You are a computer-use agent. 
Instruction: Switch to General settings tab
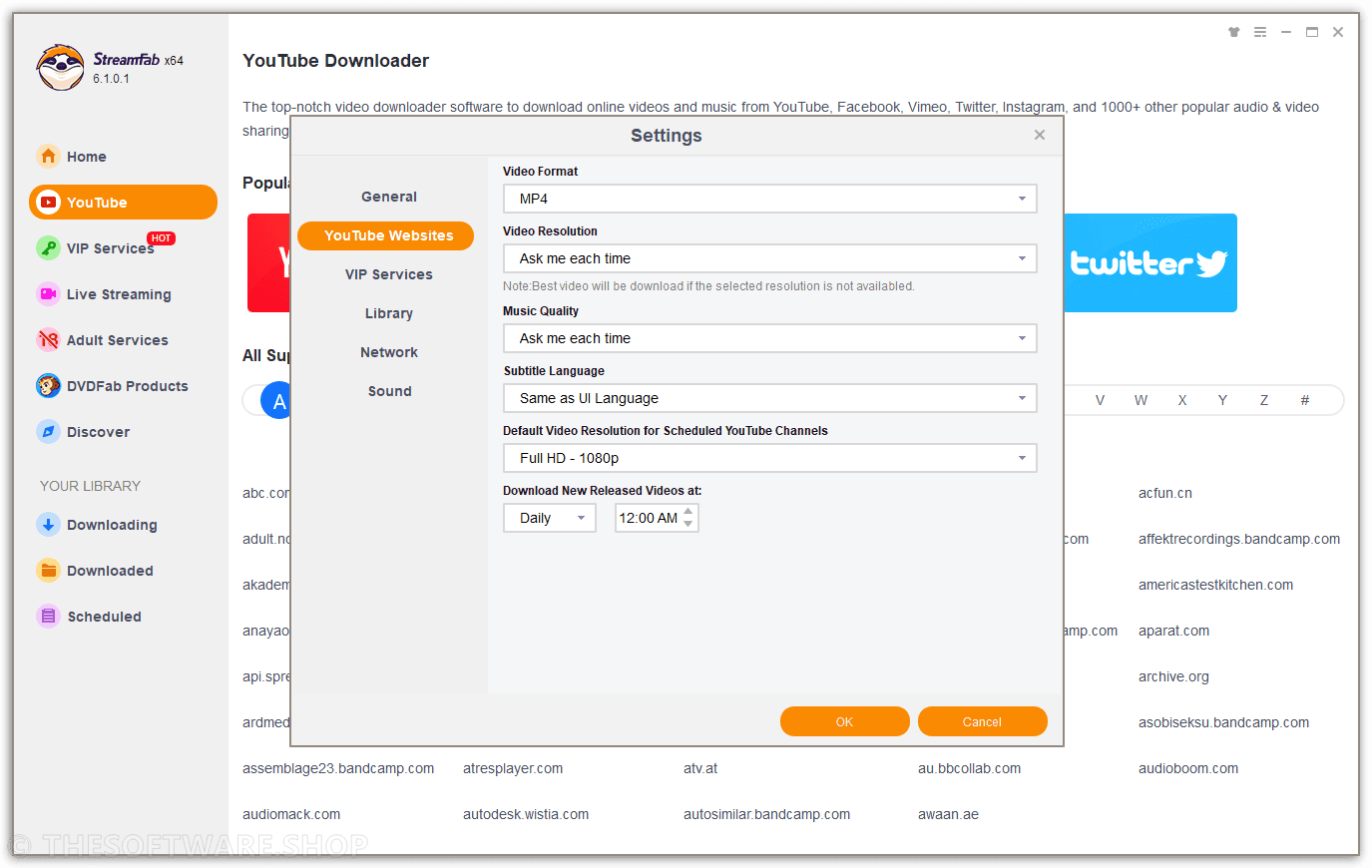coord(389,197)
